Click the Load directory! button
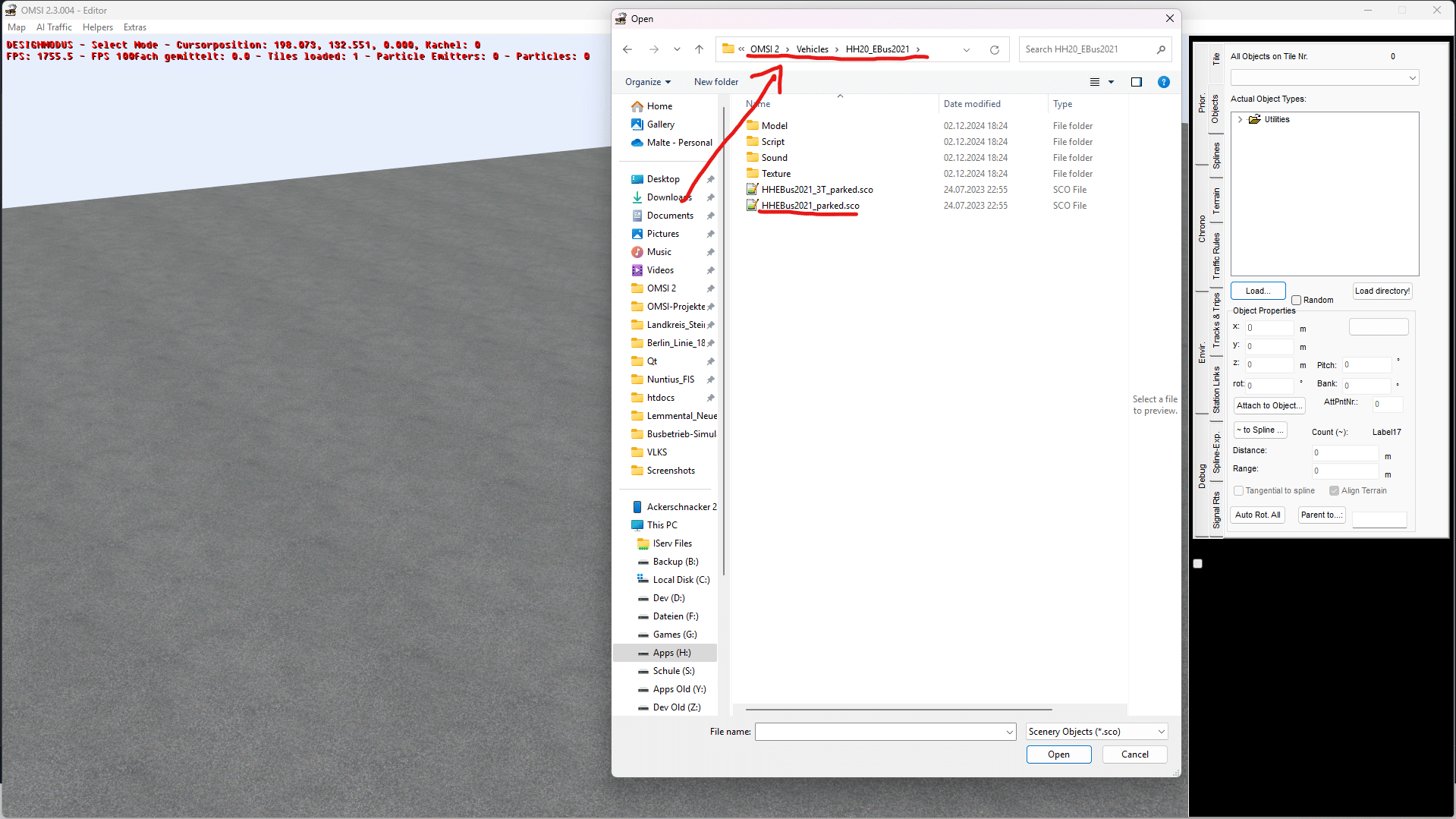The image size is (1456, 819). (1382, 291)
